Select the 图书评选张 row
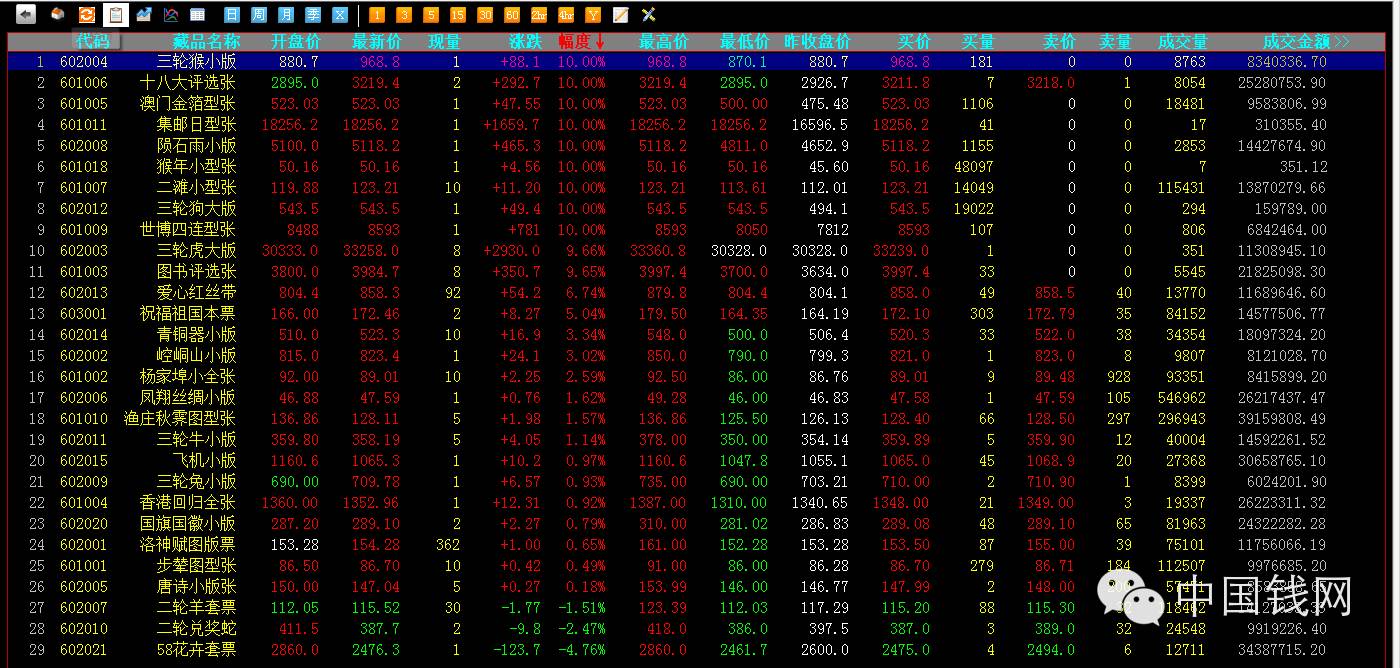Screen dimensions: 1400x668 click(x=697, y=271)
